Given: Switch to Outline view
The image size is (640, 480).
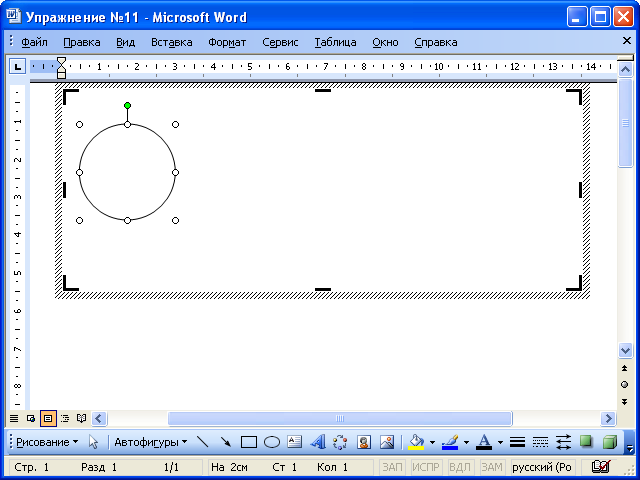Looking at the screenshot, I should click(x=65, y=418).
